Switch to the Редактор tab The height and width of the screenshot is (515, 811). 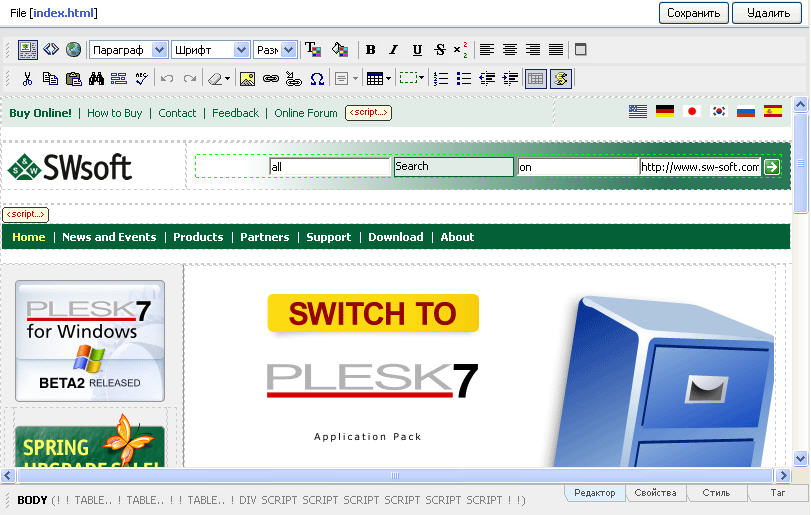[594, 493]
